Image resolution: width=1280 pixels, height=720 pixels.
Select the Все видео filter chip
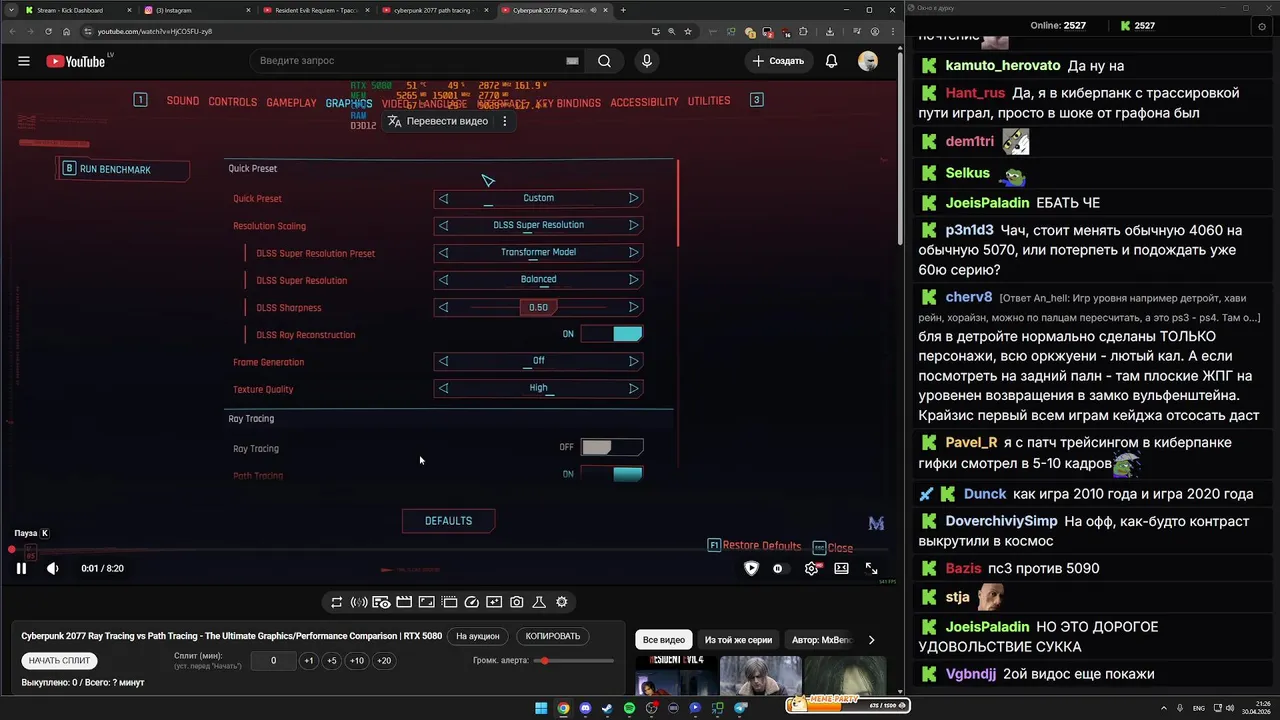pos(664,640)
